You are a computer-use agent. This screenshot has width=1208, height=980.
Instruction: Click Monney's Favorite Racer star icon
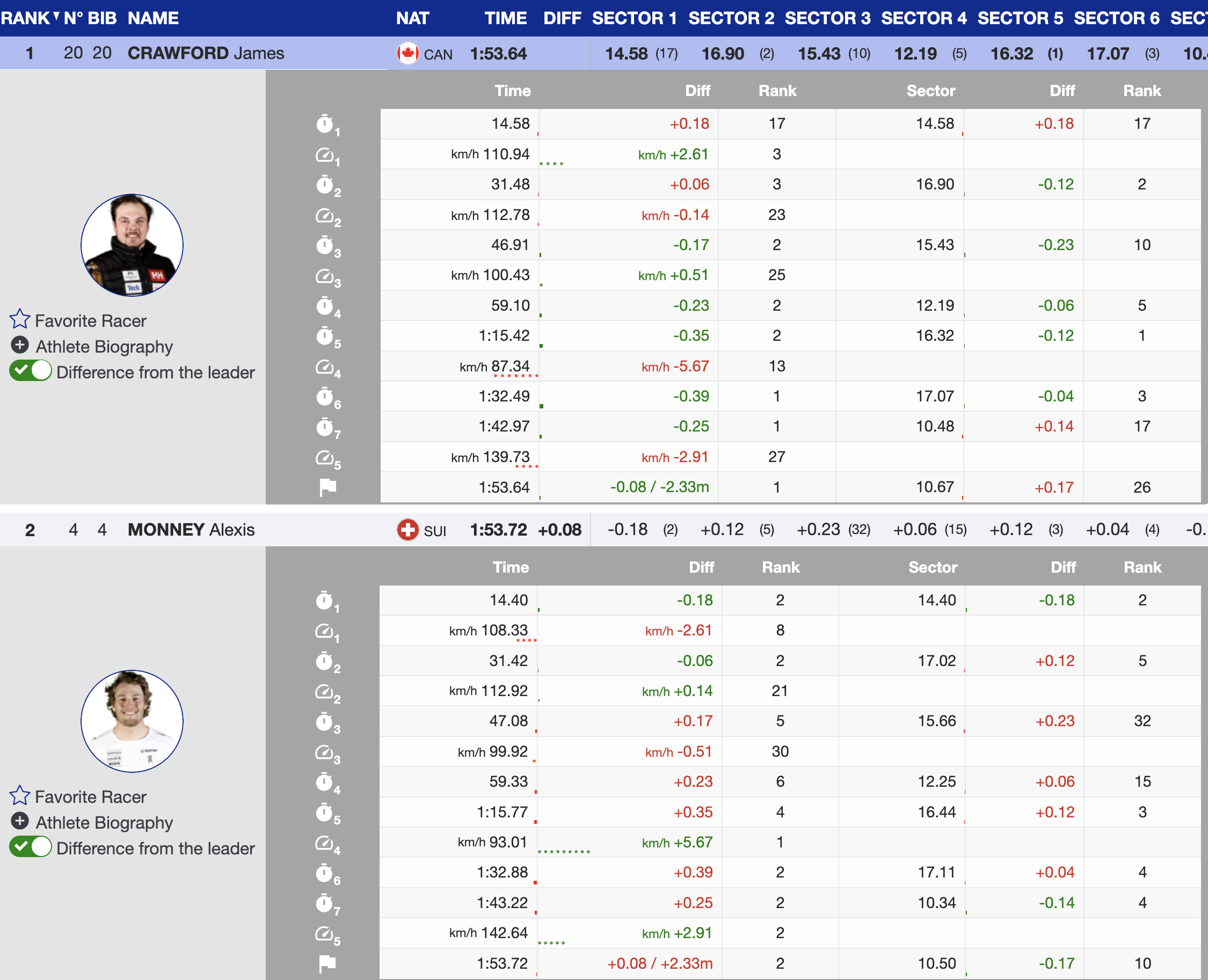click(20, 795)
